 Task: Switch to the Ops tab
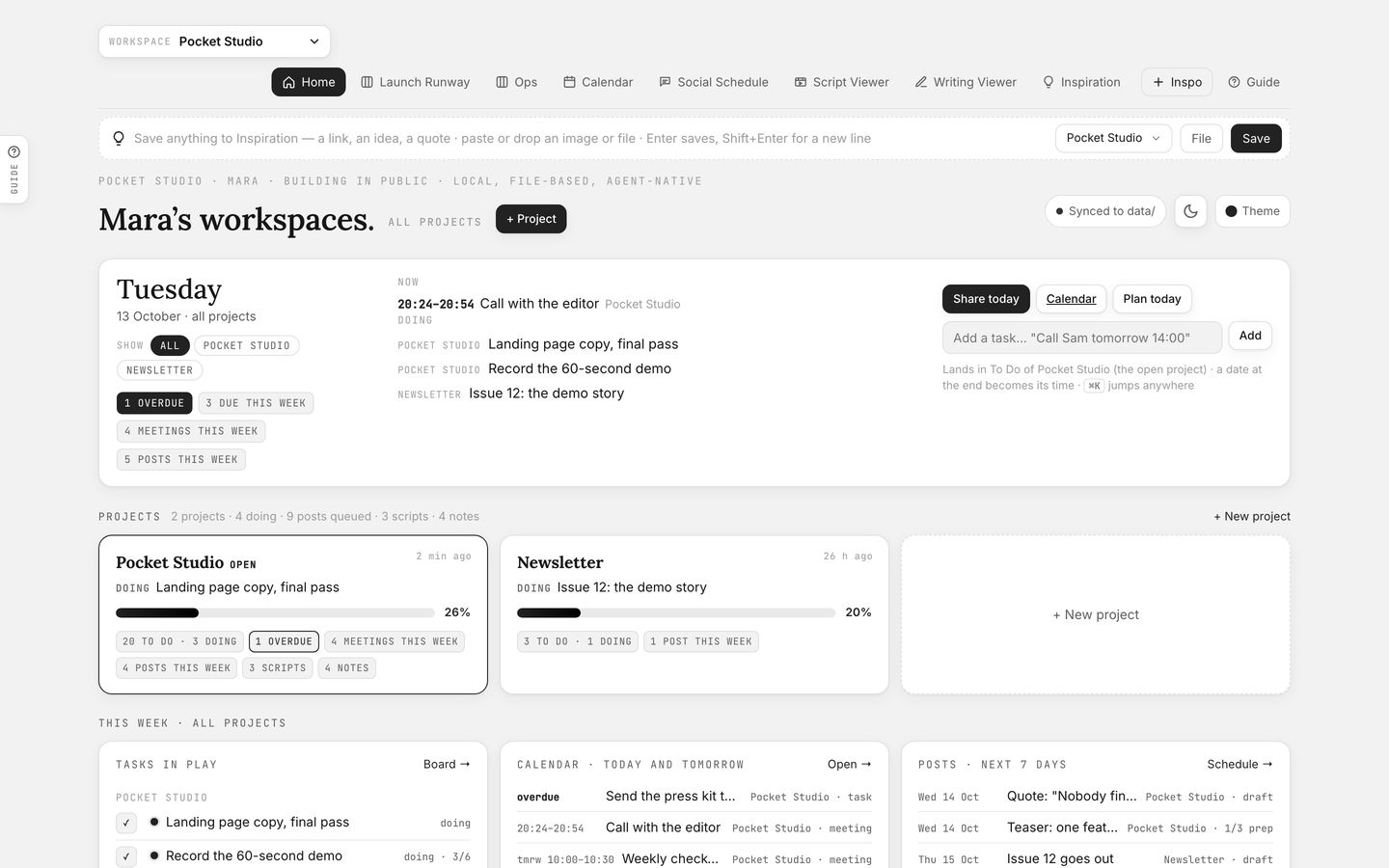[x=516, y=82]
